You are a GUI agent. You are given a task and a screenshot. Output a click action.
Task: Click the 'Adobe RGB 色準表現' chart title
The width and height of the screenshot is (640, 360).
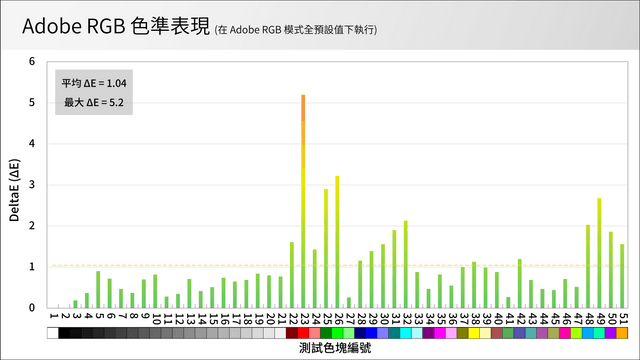(116, 26)
